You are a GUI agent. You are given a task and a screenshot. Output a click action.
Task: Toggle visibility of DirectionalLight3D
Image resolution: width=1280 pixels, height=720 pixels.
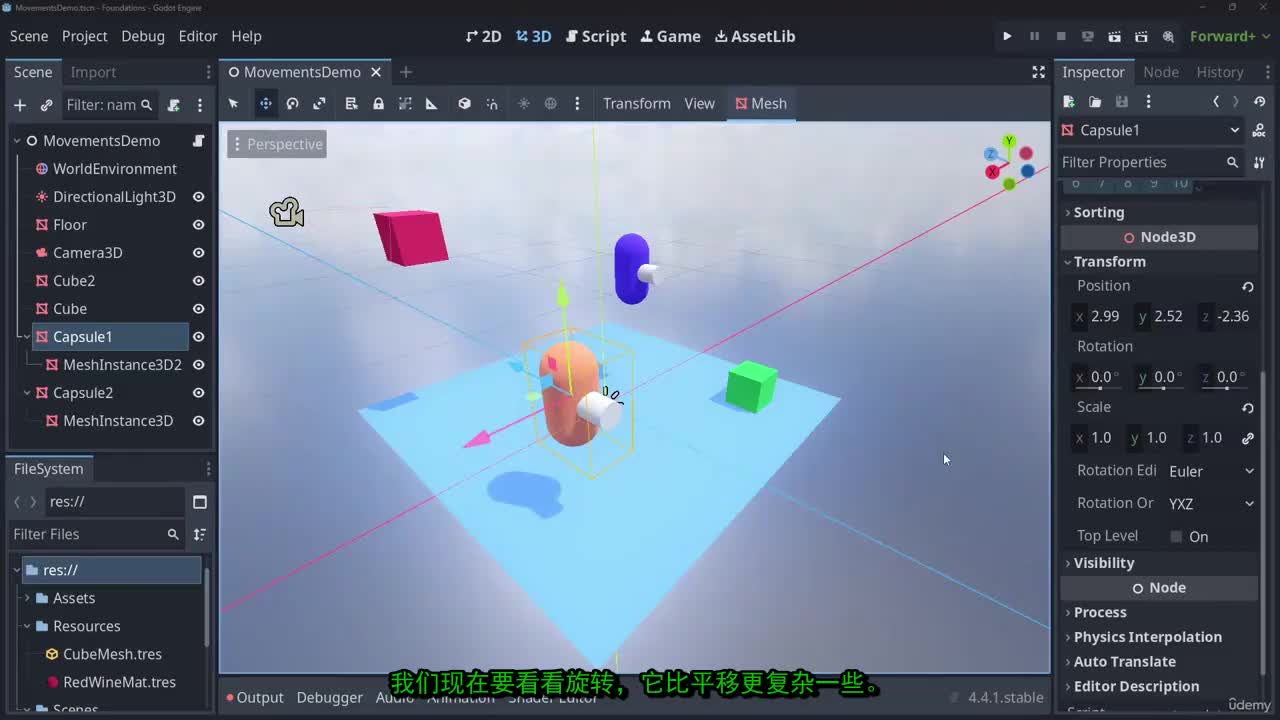[198, 197]
